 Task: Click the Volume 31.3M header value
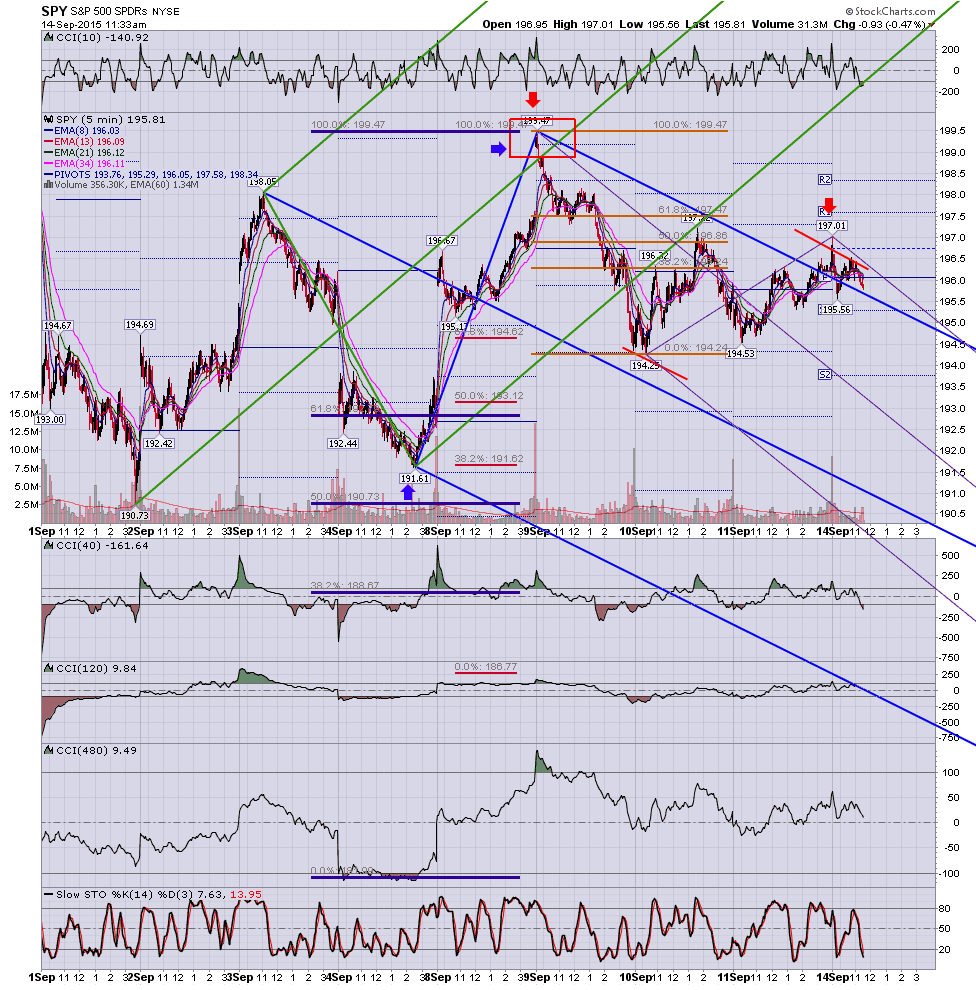coord(789,25)
